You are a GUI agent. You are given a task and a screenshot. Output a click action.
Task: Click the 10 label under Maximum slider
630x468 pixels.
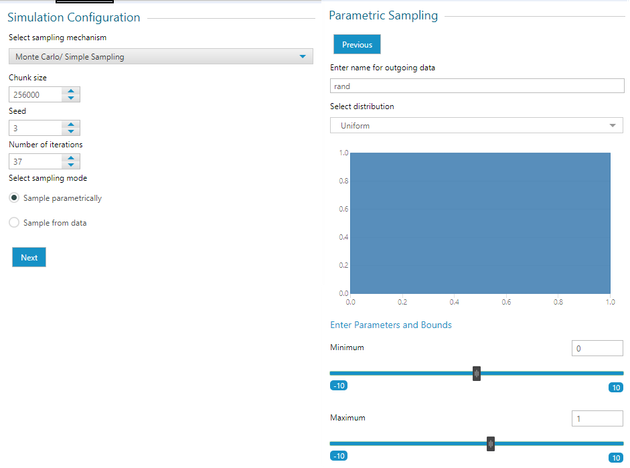(x=616, y=458)
